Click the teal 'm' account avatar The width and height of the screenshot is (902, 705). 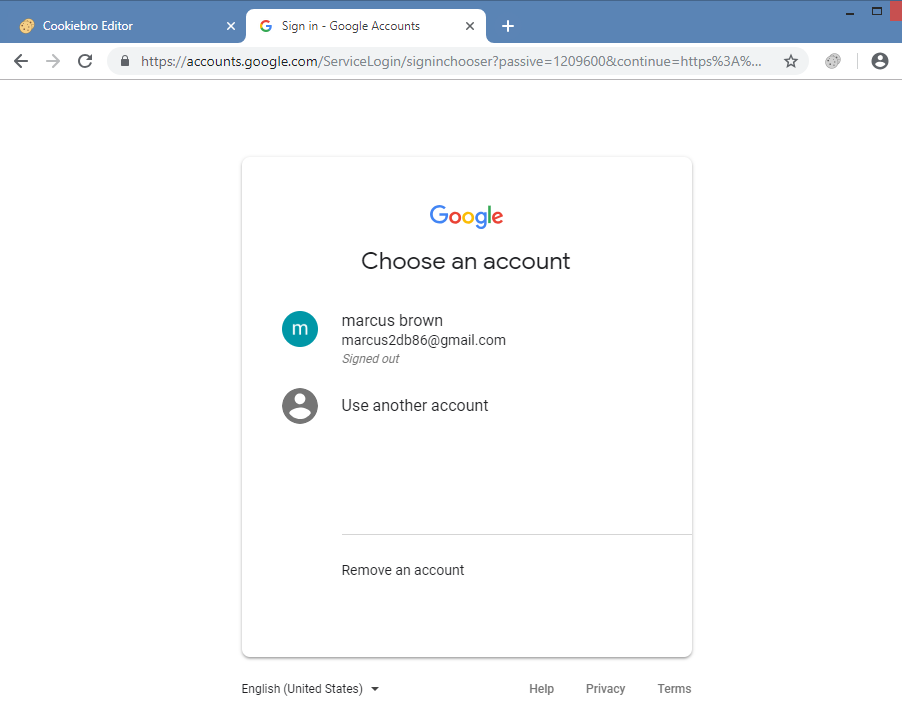pos(300,329)
